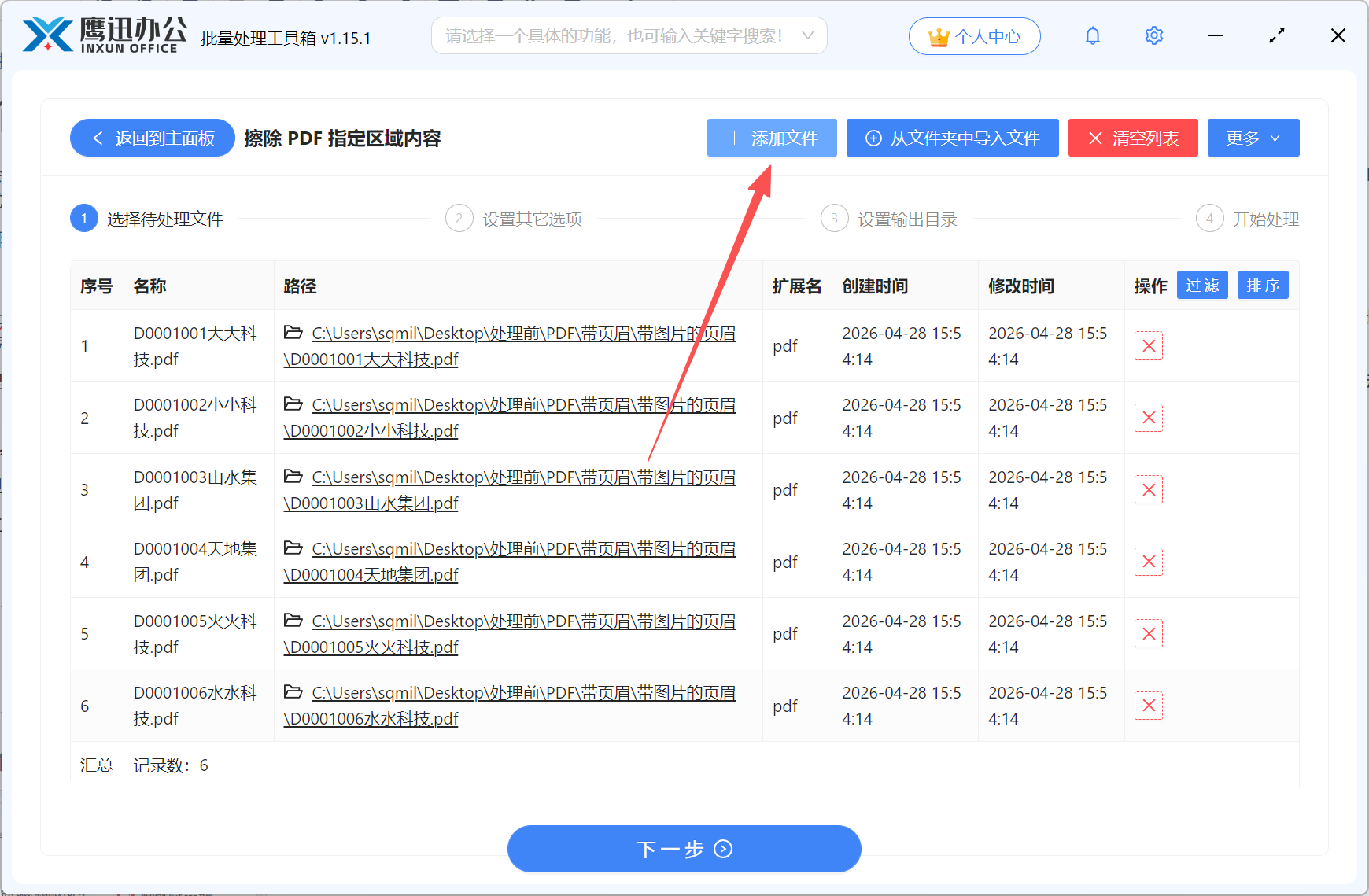Open path link for D0001005火火科技.pdf
Image resolution: width=1369 pixels, height=896 pixels.
click(510, 634)
